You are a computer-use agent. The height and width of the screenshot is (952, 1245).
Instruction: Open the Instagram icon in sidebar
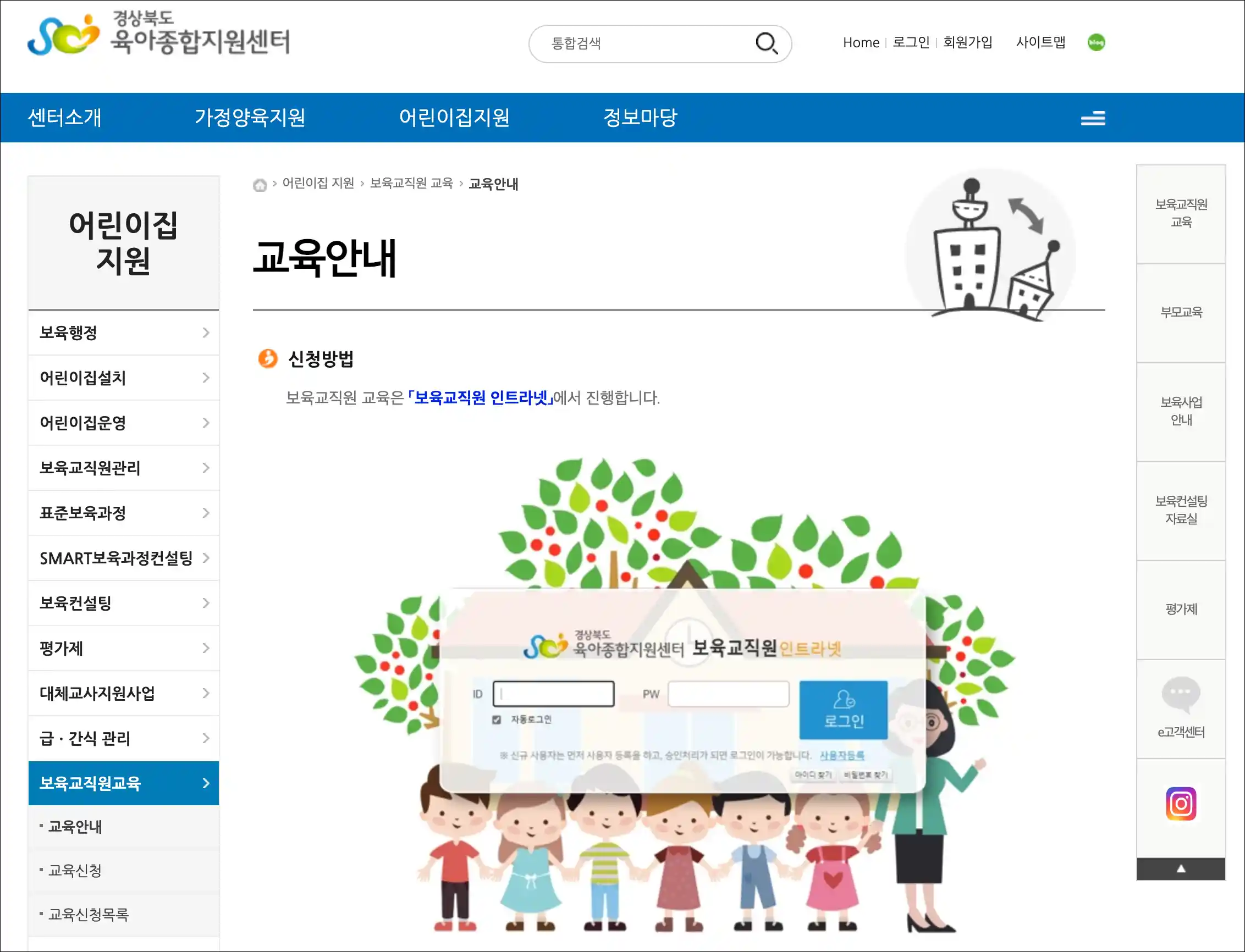click(x=1181, y=804)
